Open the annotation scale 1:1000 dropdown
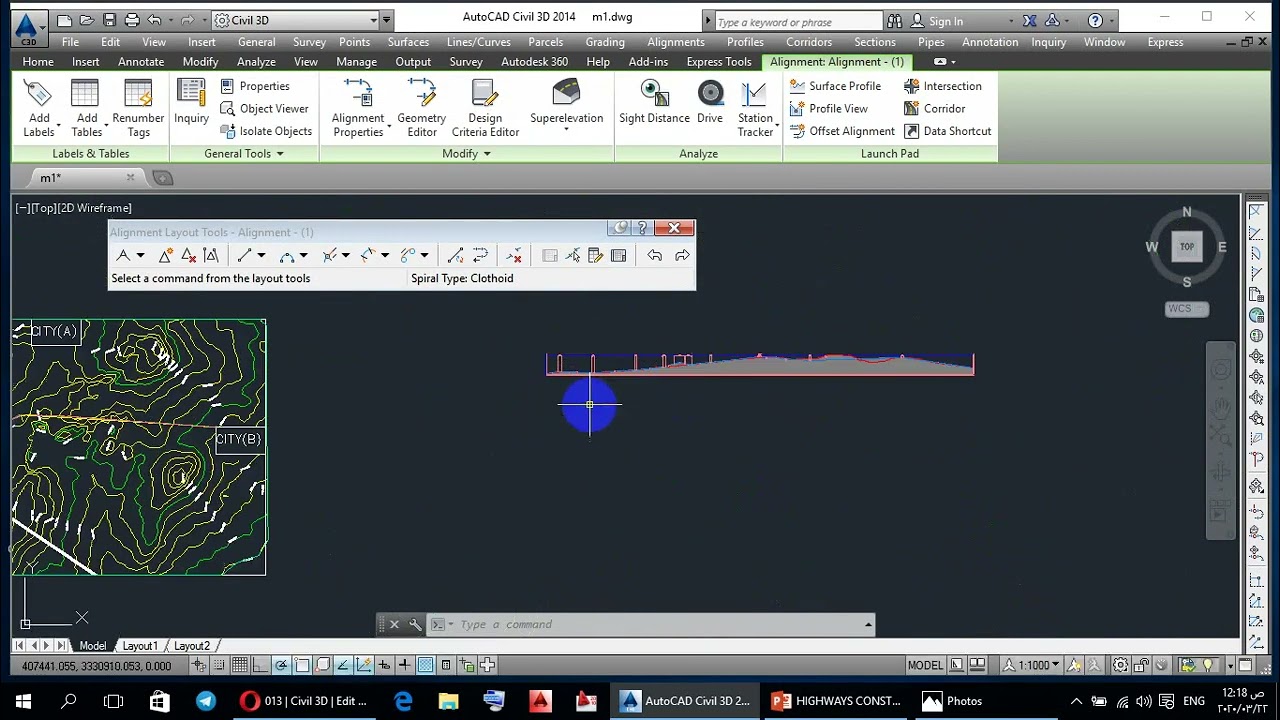The image size is (1280, 720). click(x=1033, y=665)
